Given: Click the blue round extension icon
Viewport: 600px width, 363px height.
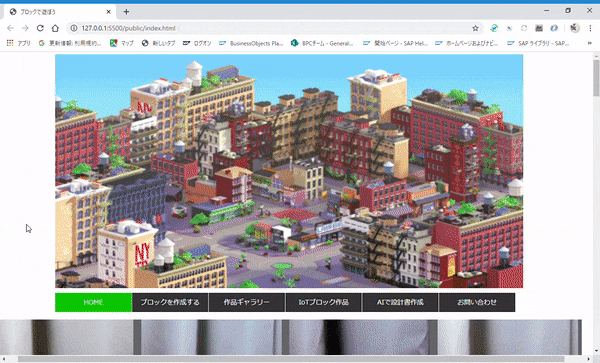Looking at the screenshot, I should 554,28.
